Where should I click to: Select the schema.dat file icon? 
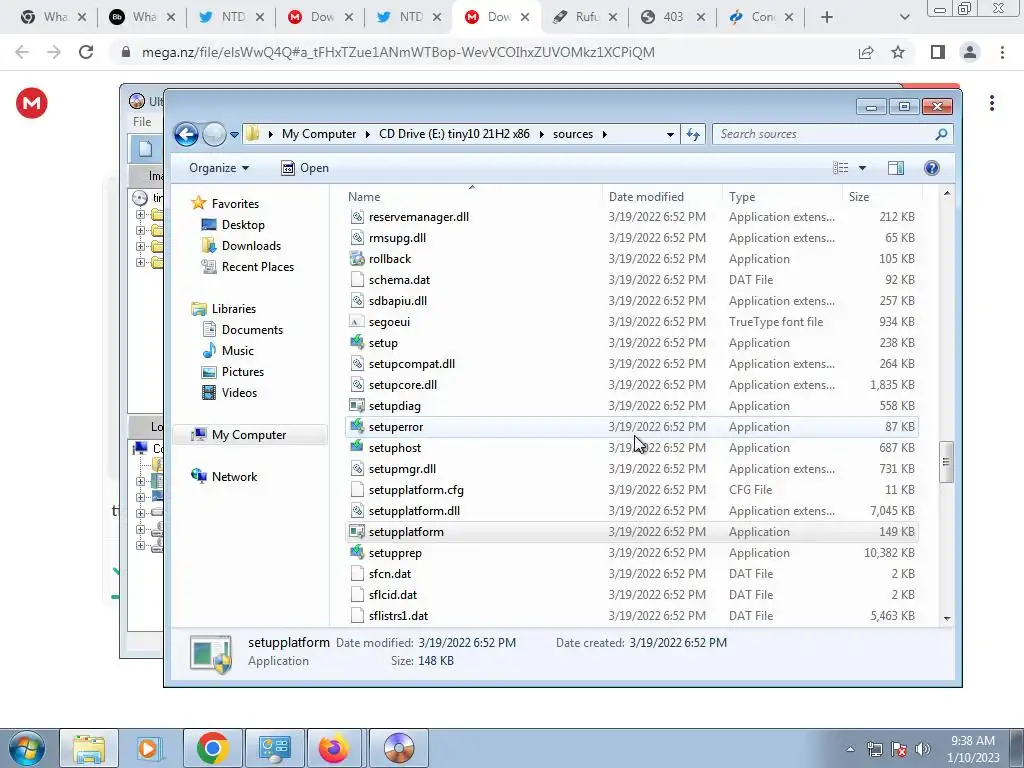(357, 280)
